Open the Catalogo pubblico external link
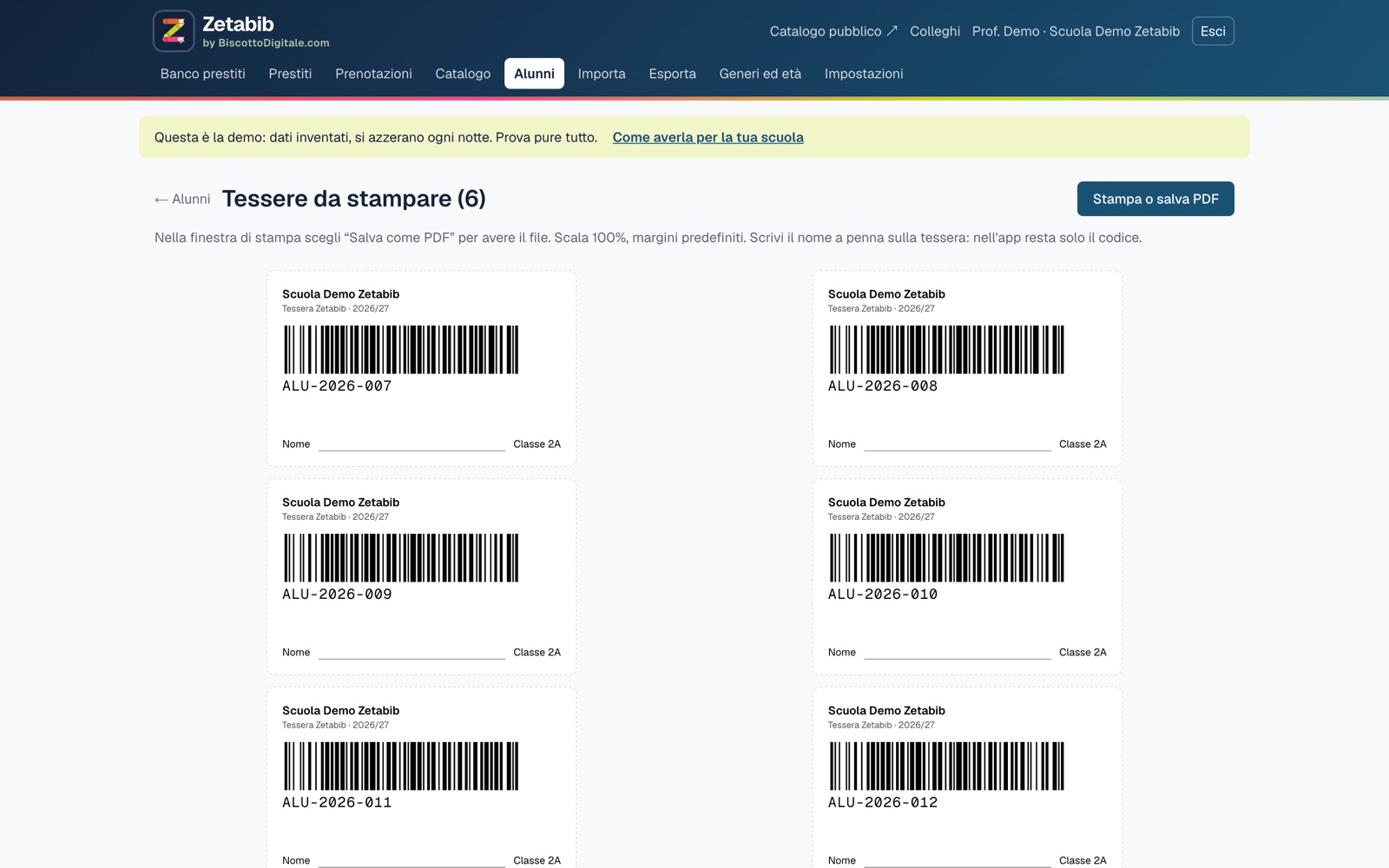The height and width of the screenshot is (868, 1389). coord(833,31)
